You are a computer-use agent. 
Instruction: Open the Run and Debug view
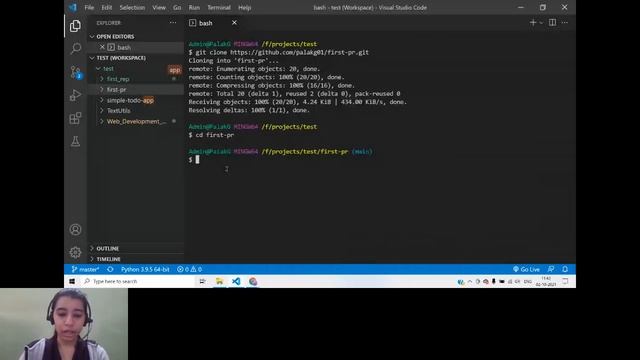tap(75, 95)
